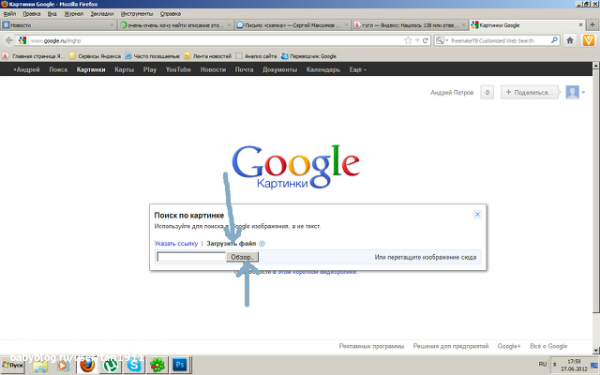Expand the account dropdown arrow beside the avatar

(583, 92)
